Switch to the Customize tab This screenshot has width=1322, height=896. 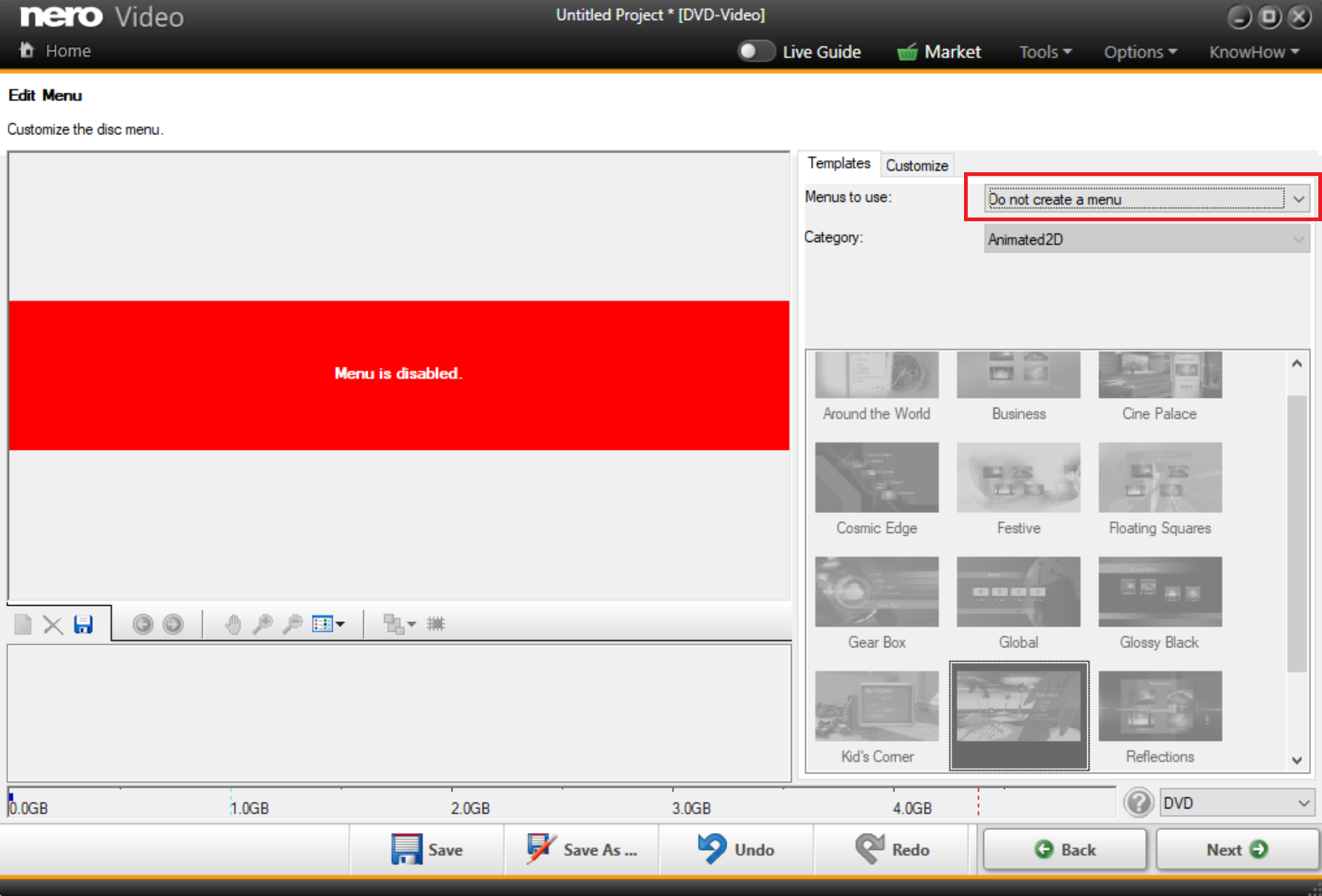916,165
